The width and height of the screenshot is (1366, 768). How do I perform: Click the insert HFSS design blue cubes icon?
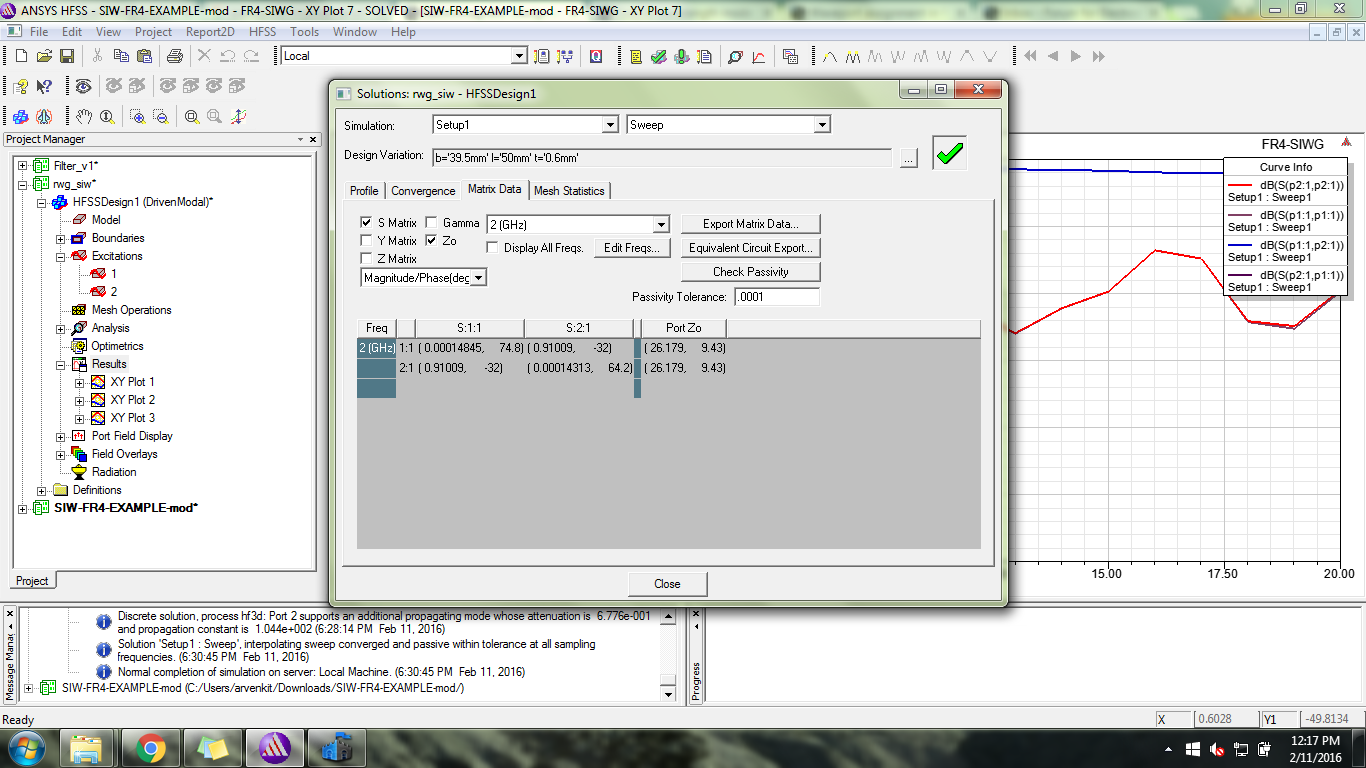(21, 117)
